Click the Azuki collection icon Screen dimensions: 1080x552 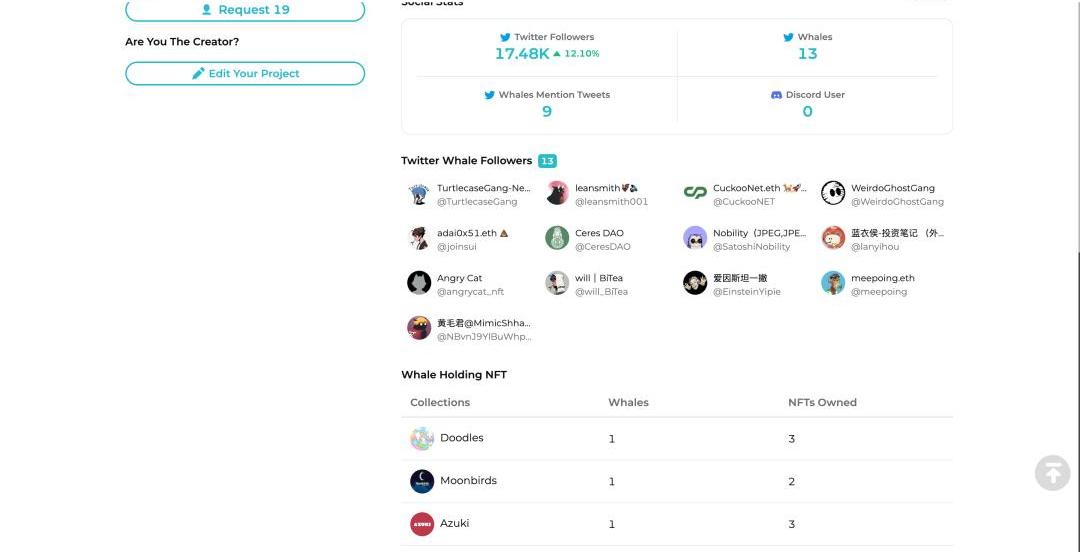[422, 524]
